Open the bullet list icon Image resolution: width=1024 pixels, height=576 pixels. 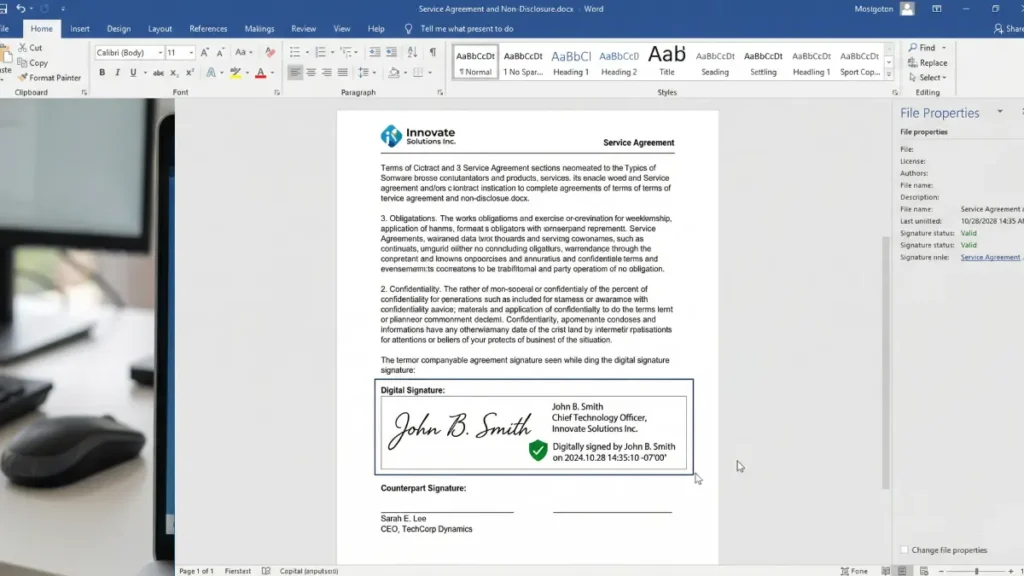click(x=296, y=52)
